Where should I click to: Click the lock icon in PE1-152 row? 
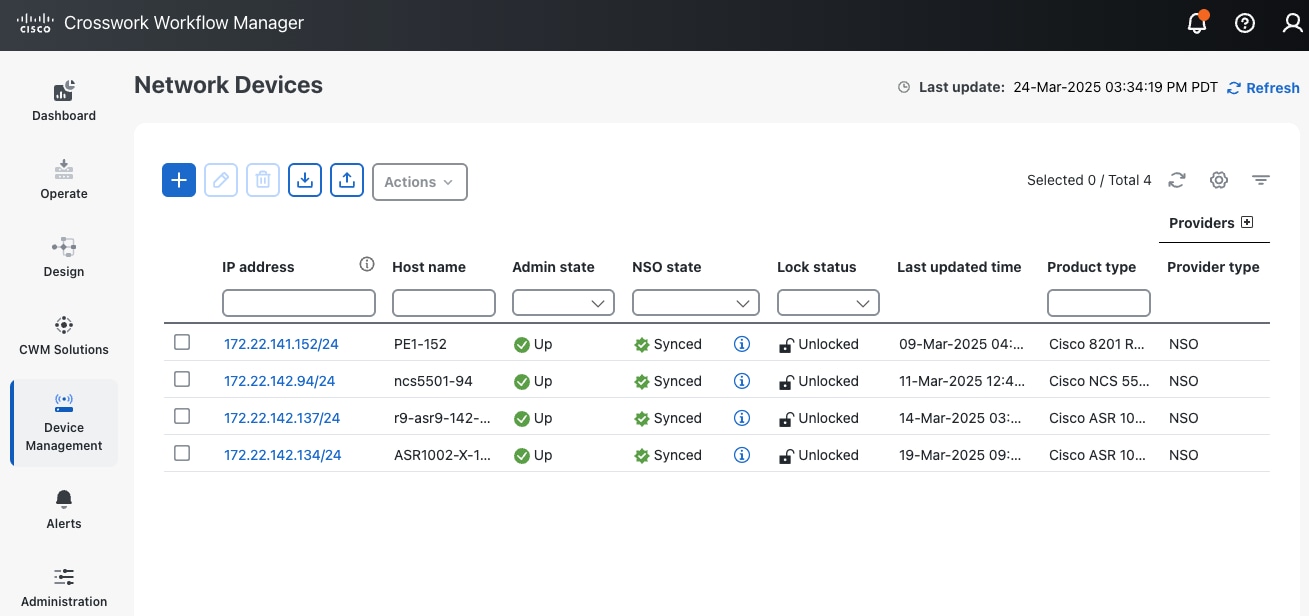click(786, 345)
